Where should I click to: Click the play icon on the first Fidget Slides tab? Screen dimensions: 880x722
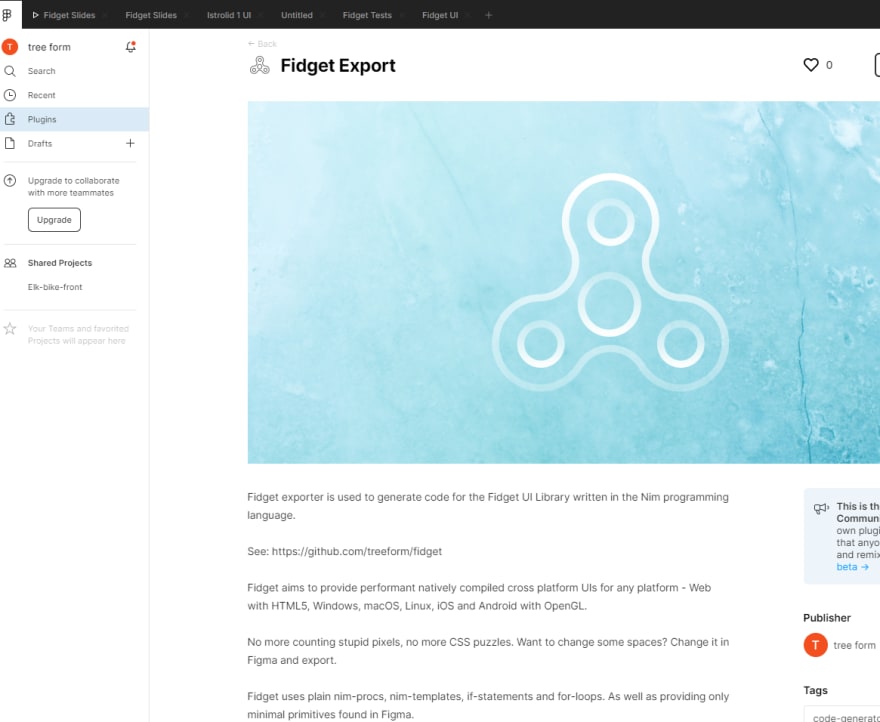tap(35, 15)
